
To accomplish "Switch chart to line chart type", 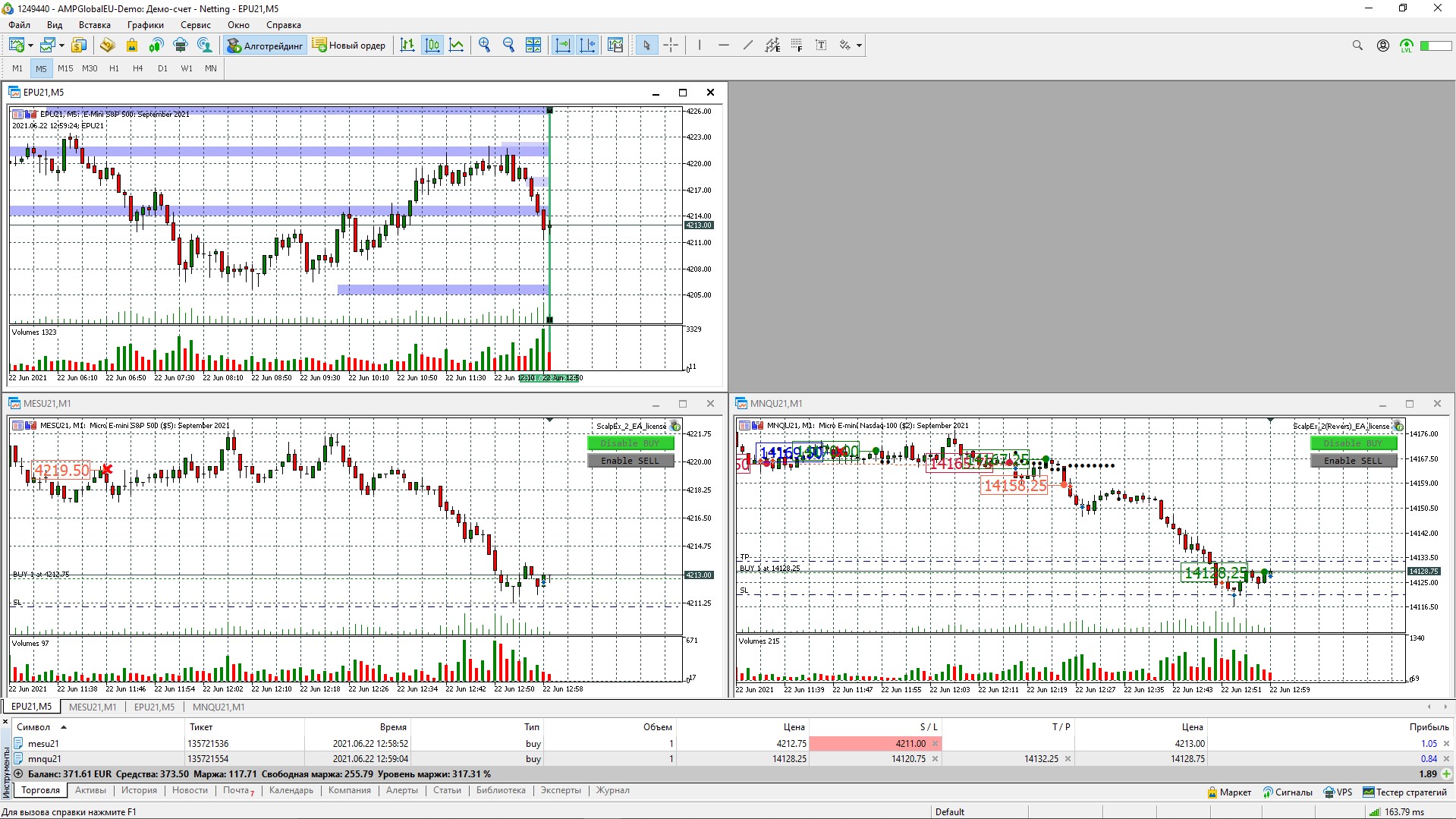I will pos(457,46).
